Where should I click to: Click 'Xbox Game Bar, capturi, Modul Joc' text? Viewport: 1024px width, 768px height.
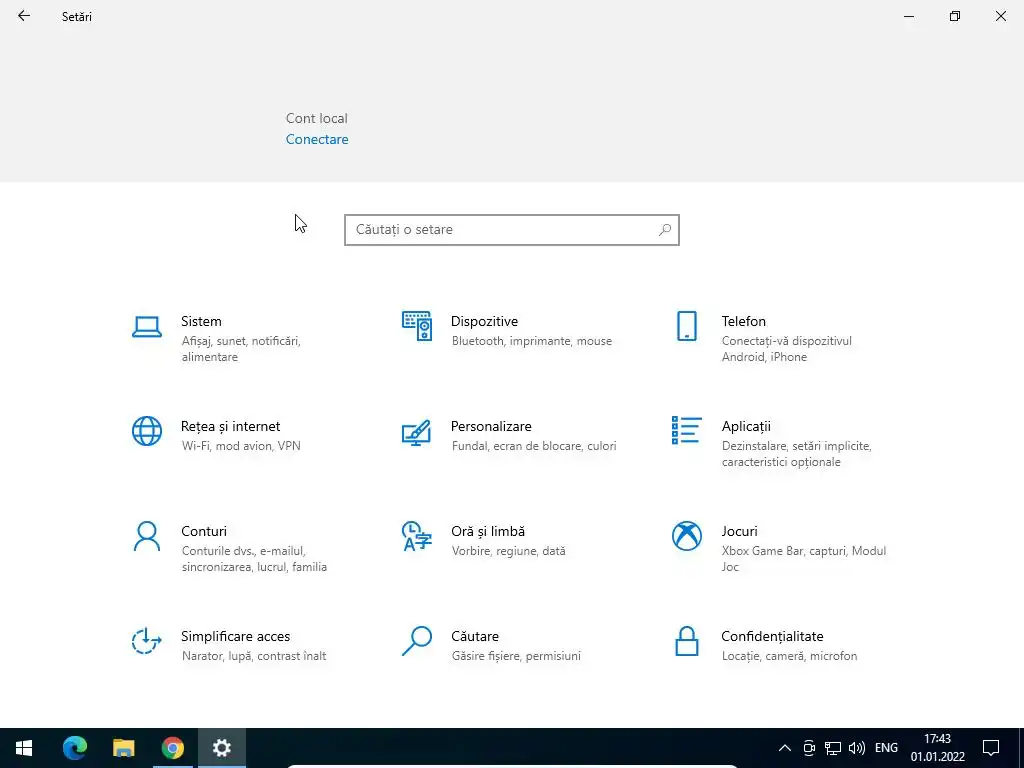[803, 559]
